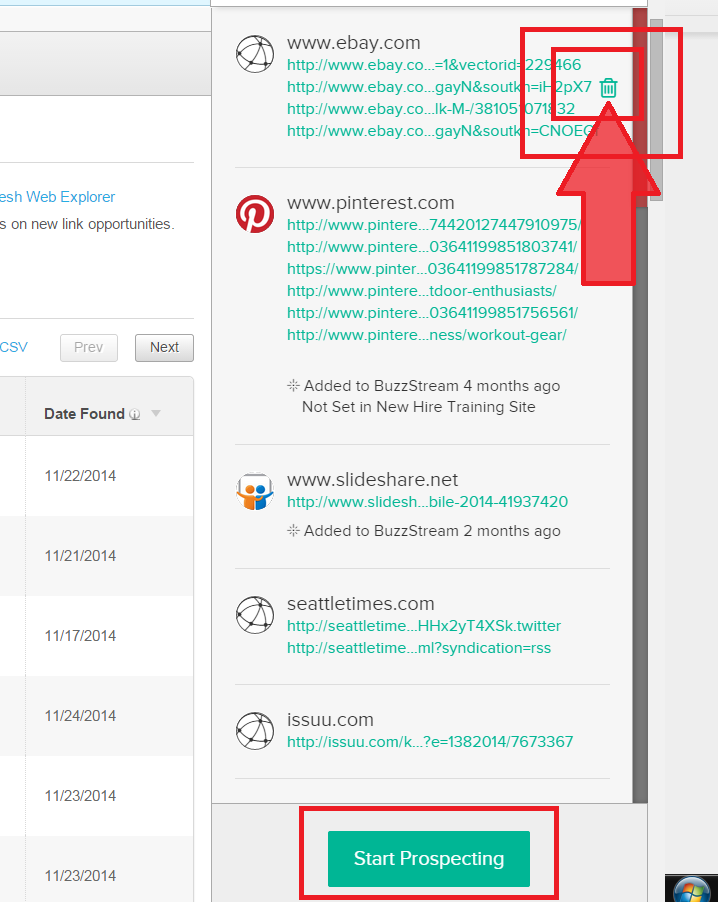This screenshot has height=902, width=718.
Task: Open ebay link ending vectorid=229466
Action: (434, 64)
